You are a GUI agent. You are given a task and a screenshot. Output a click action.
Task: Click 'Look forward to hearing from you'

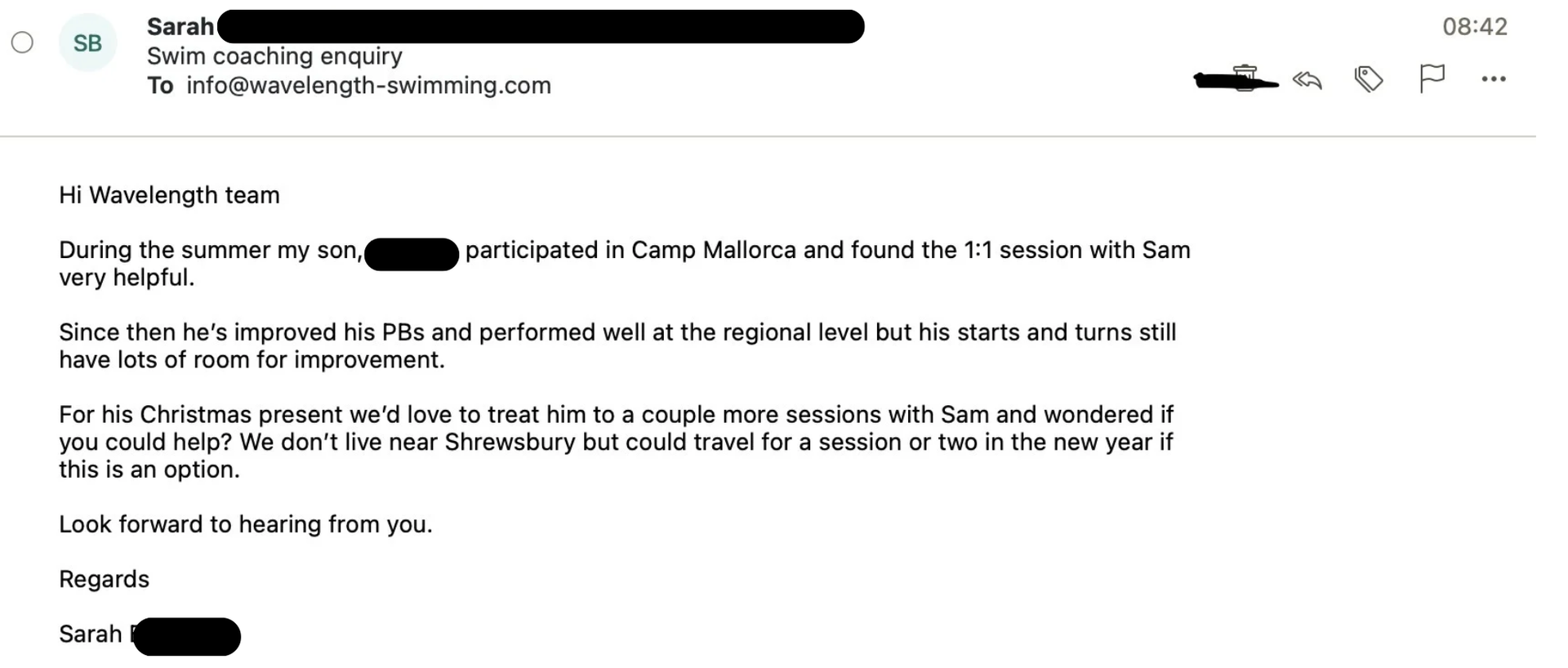(245, 524)
